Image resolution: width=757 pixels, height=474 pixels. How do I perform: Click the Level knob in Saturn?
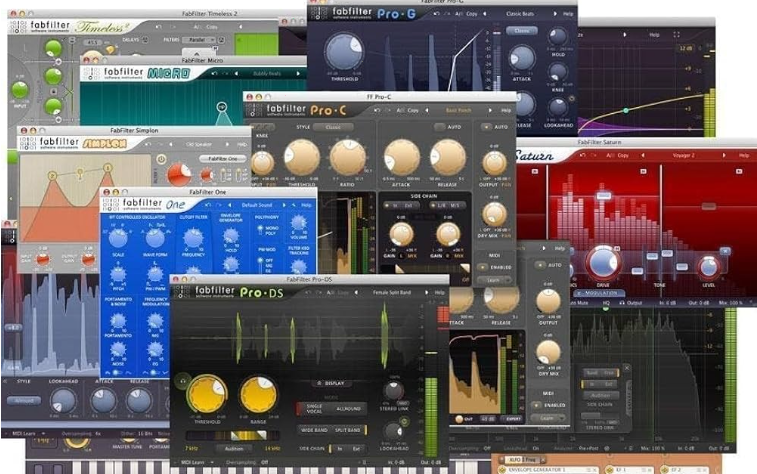[x=709, y=267]
